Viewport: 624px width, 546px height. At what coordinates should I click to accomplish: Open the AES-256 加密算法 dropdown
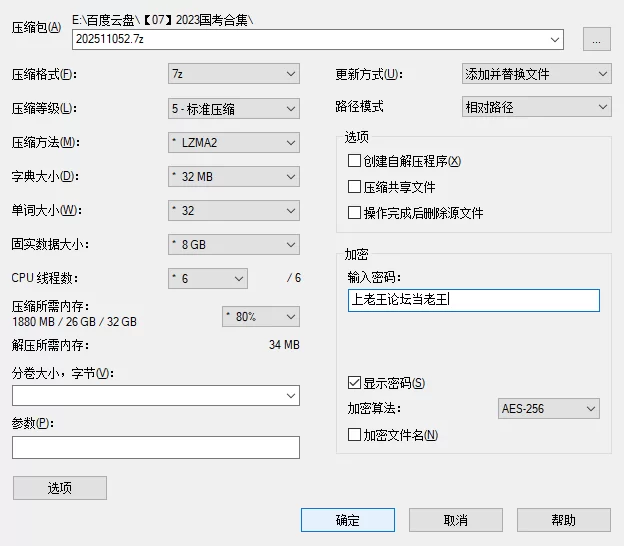[x=548, y=409]
